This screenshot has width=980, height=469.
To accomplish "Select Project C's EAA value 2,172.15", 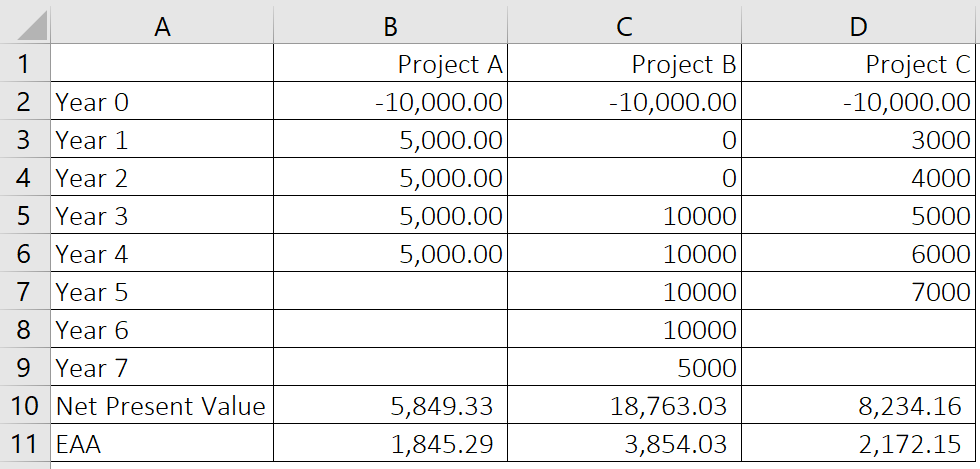I will (x=858, y=444).
